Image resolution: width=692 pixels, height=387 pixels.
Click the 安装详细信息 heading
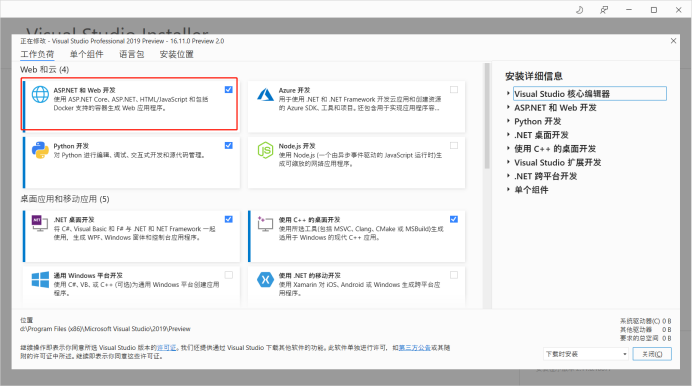[534, 76]
